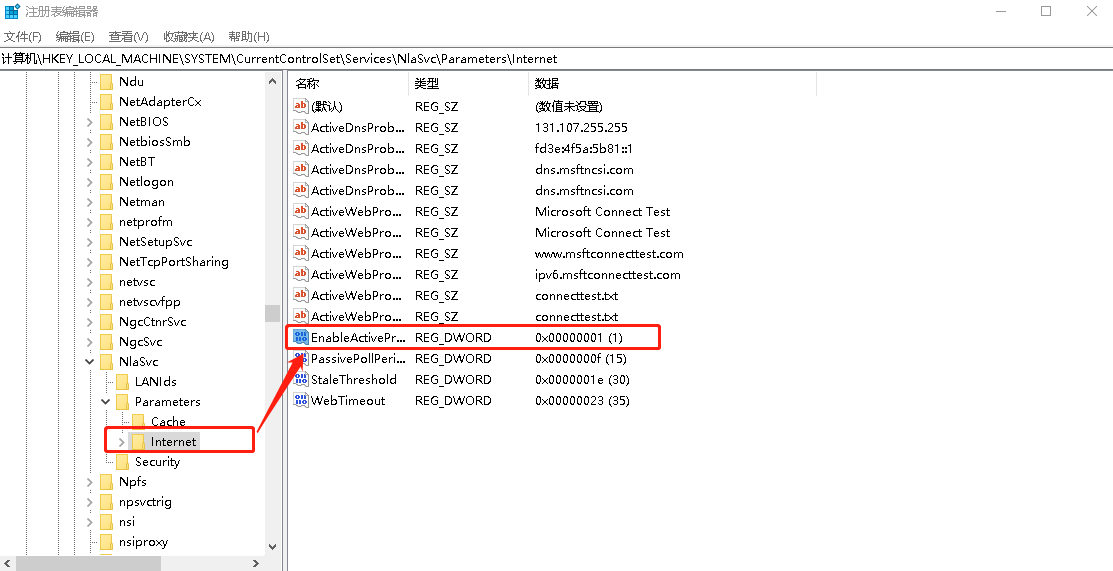Expand the NetBIOS tree node
This screenshot has height=571, width=1113.
[89, 122]
